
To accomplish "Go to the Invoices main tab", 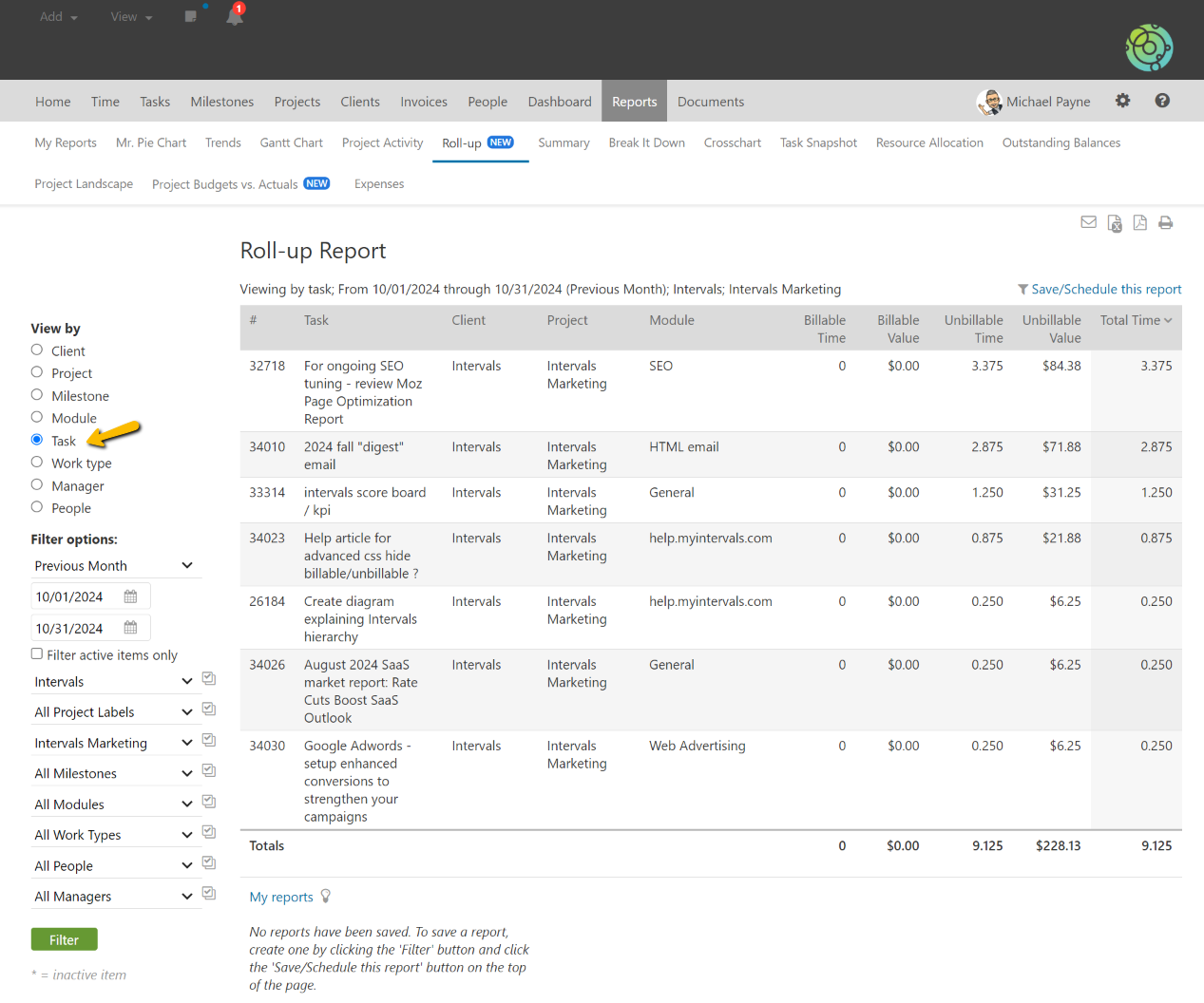I will pos(423,102).
